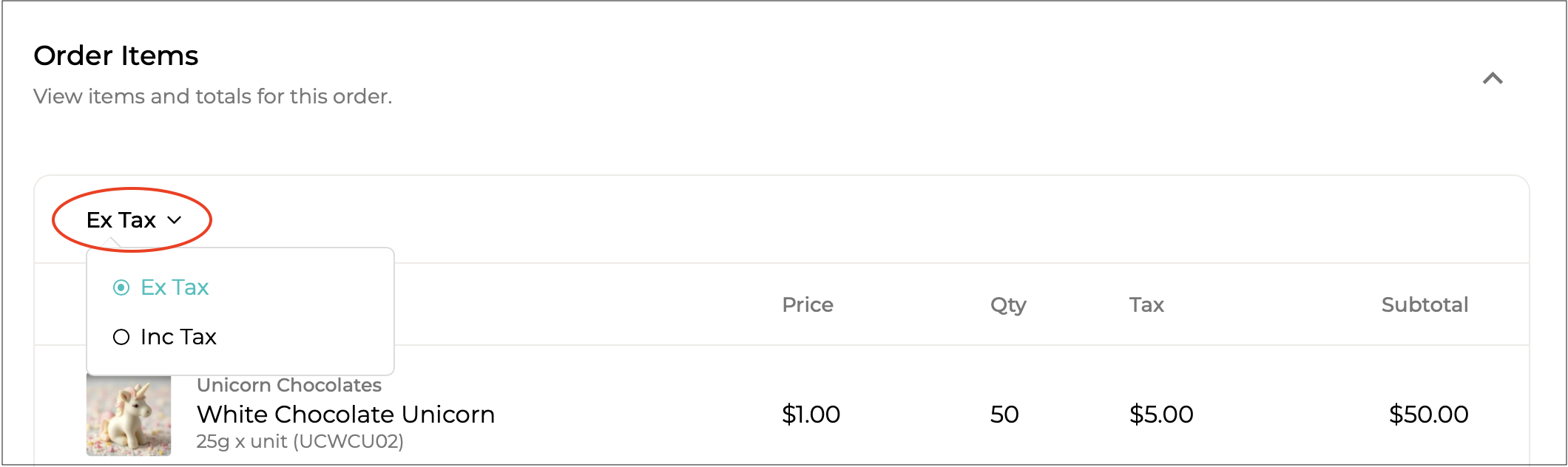This screenshot has width=1568, height=467.
Task: Click the UCWCU02 SKU line
Action: click(x=300, y=441)
